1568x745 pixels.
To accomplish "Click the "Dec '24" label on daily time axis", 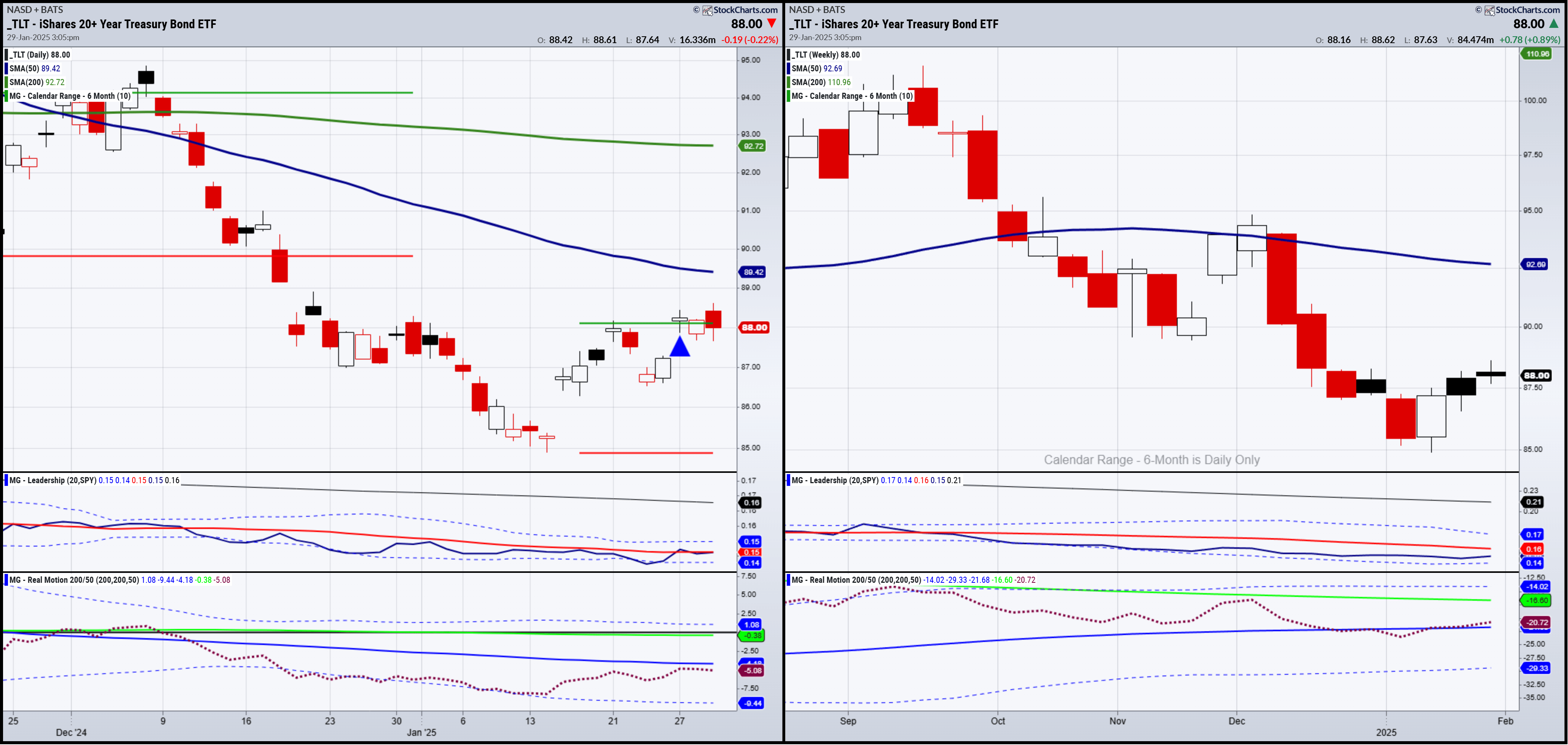I will pos(71,732).
